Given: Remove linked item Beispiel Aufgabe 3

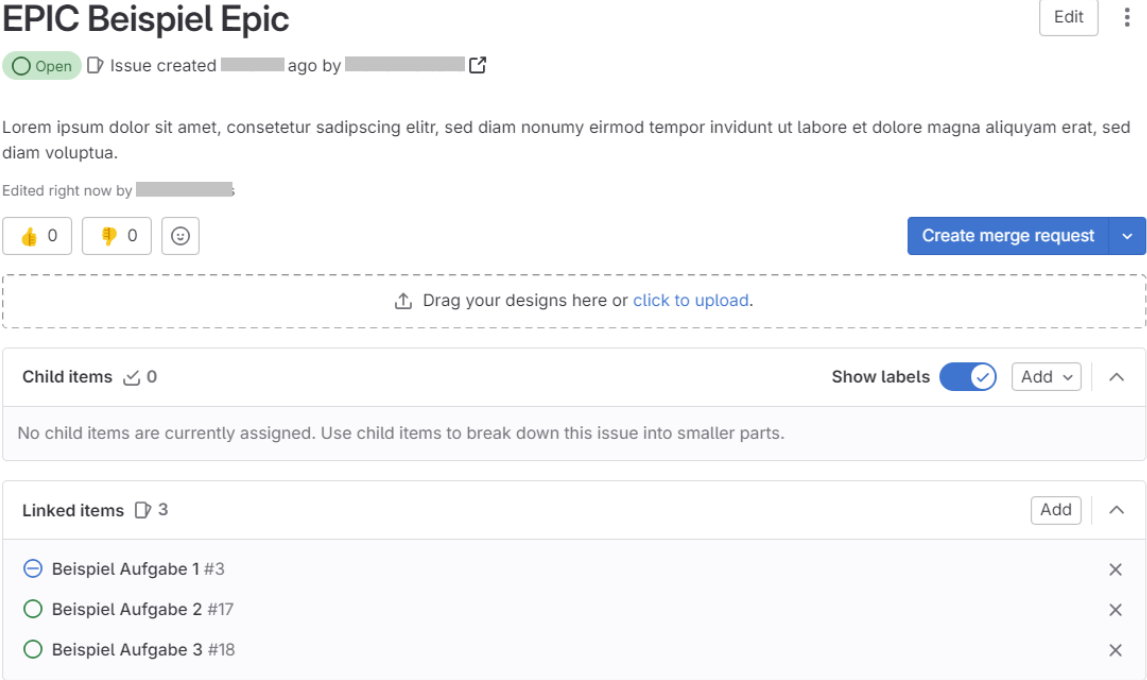Looking at the screenshot, I should 1115,649.
